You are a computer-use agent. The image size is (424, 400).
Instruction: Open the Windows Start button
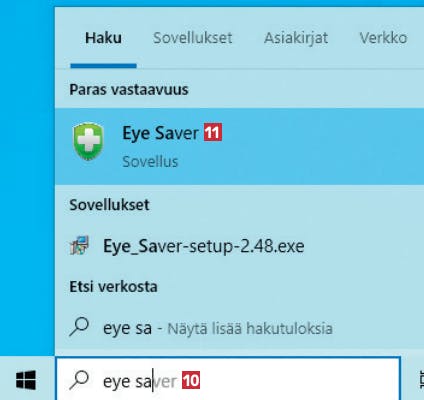26,380
